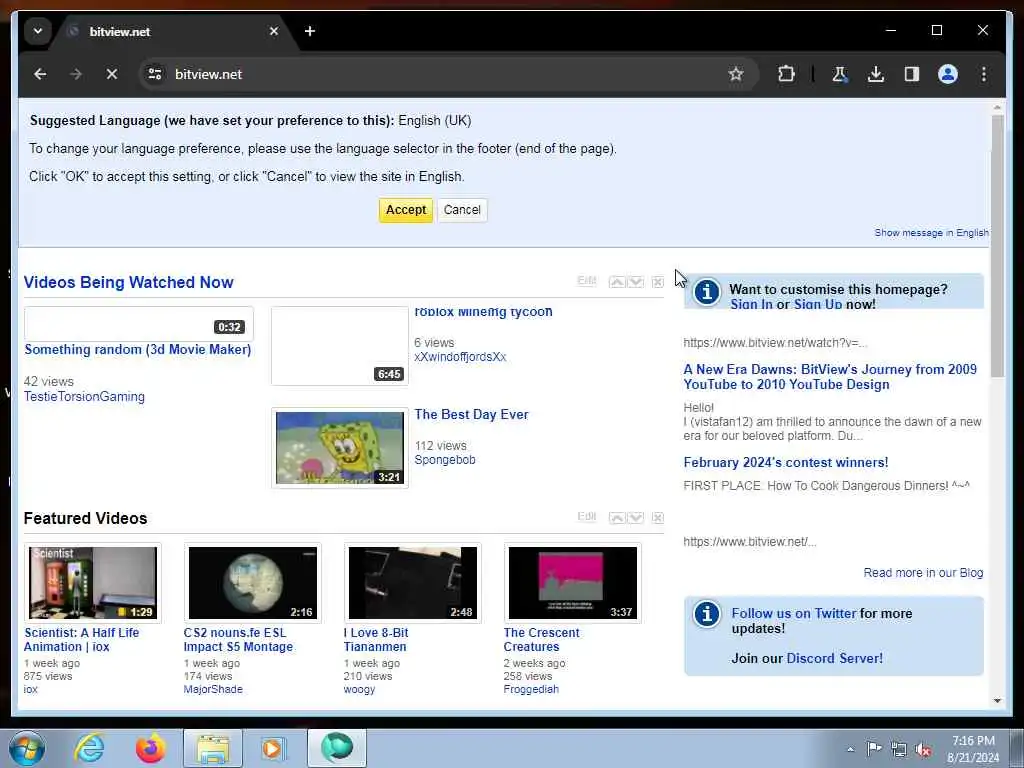This screenshot has height=768, width=1024.
Task: Open Froggediah uploader link
Action: coord(531,689)
